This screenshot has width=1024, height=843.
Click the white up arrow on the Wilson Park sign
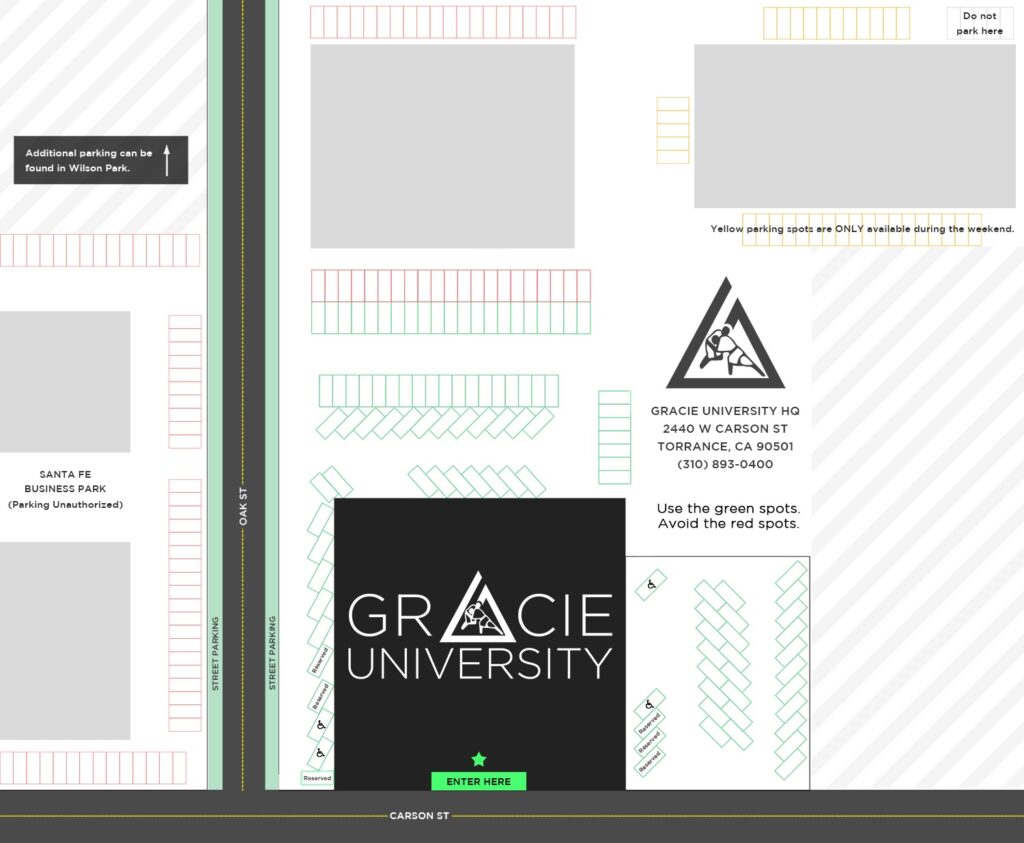[x=167, y=160]
